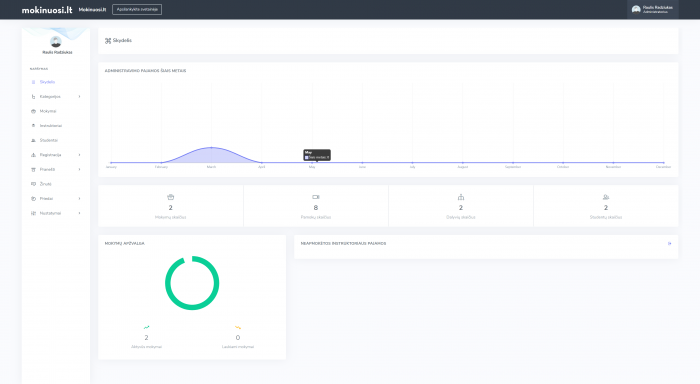Click the arrow icon in Neapmokėtos paraiškos panel
Image resolution: width=700 pixels, height=384 pixels.
point(669,243)
